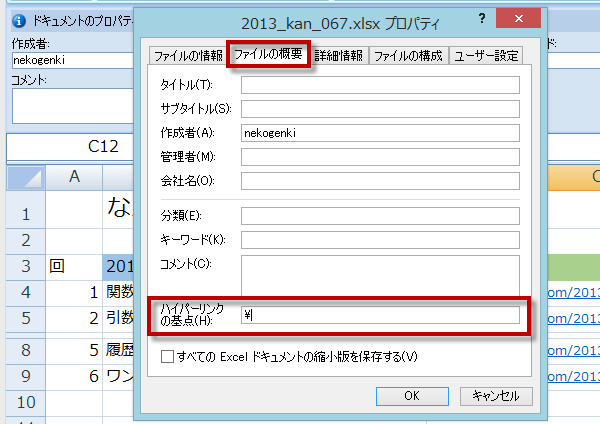Open the ファイルの構成 tab

[408, 56]
